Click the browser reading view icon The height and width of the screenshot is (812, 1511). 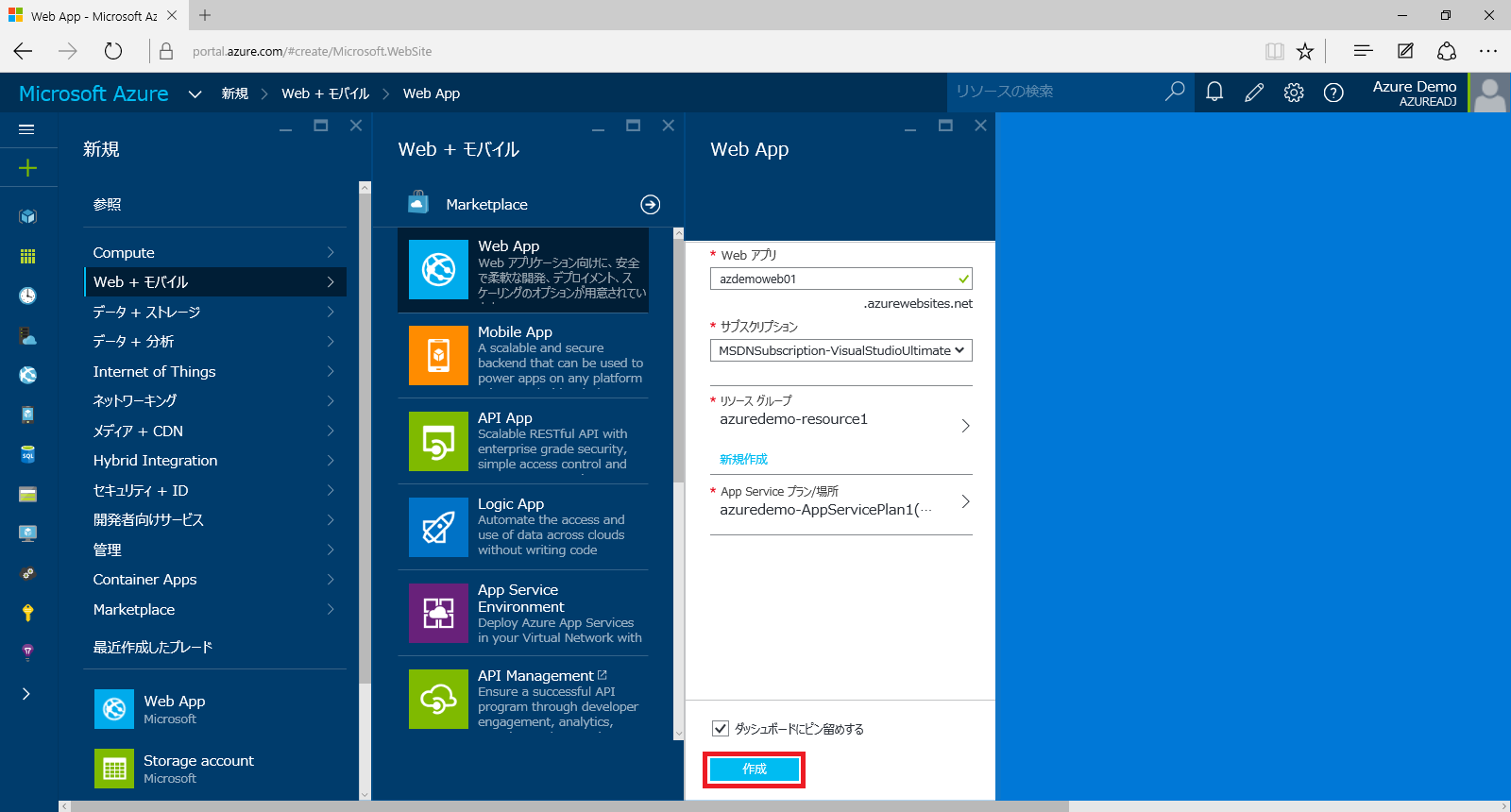(x=1275, y=51)
